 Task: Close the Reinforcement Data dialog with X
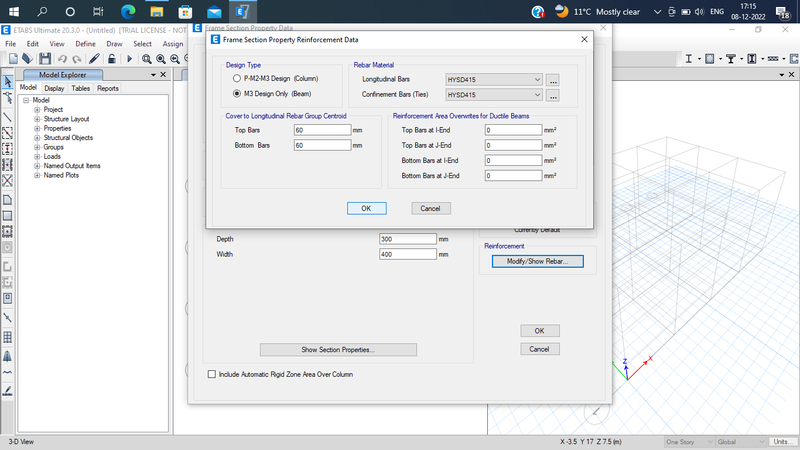(584, 39)
